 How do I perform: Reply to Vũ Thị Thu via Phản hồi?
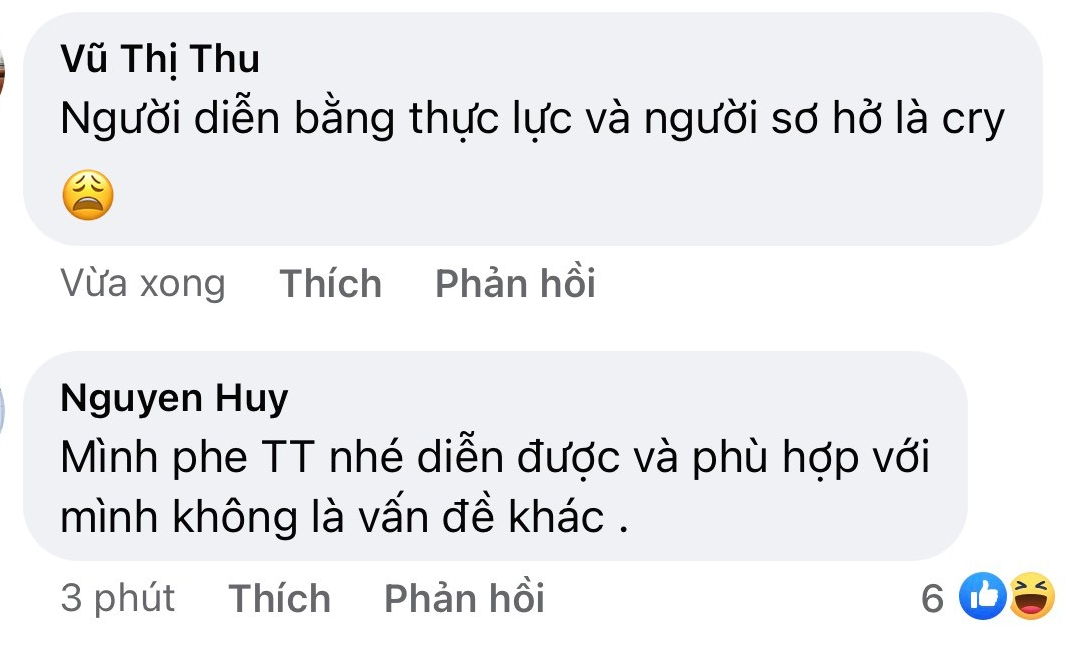pos(515,284)
